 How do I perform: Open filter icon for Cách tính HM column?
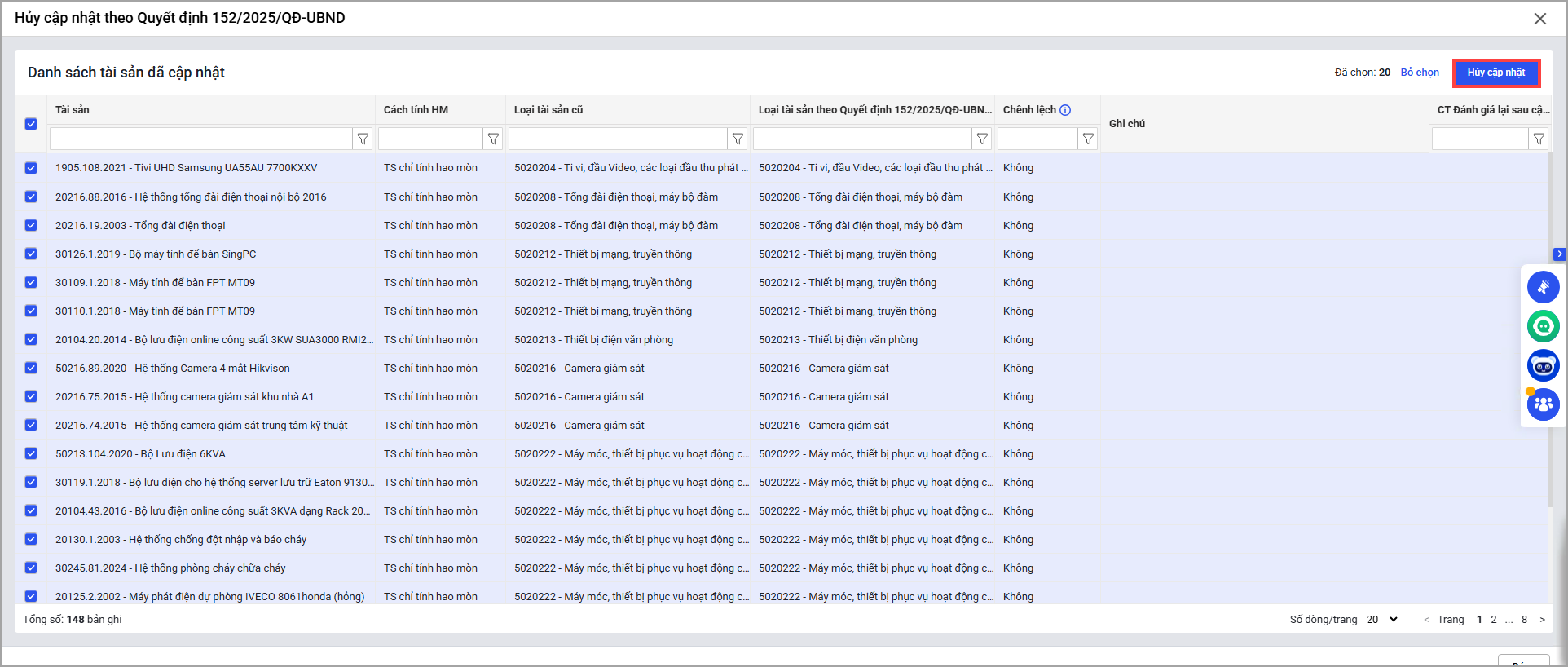[493, 139]
